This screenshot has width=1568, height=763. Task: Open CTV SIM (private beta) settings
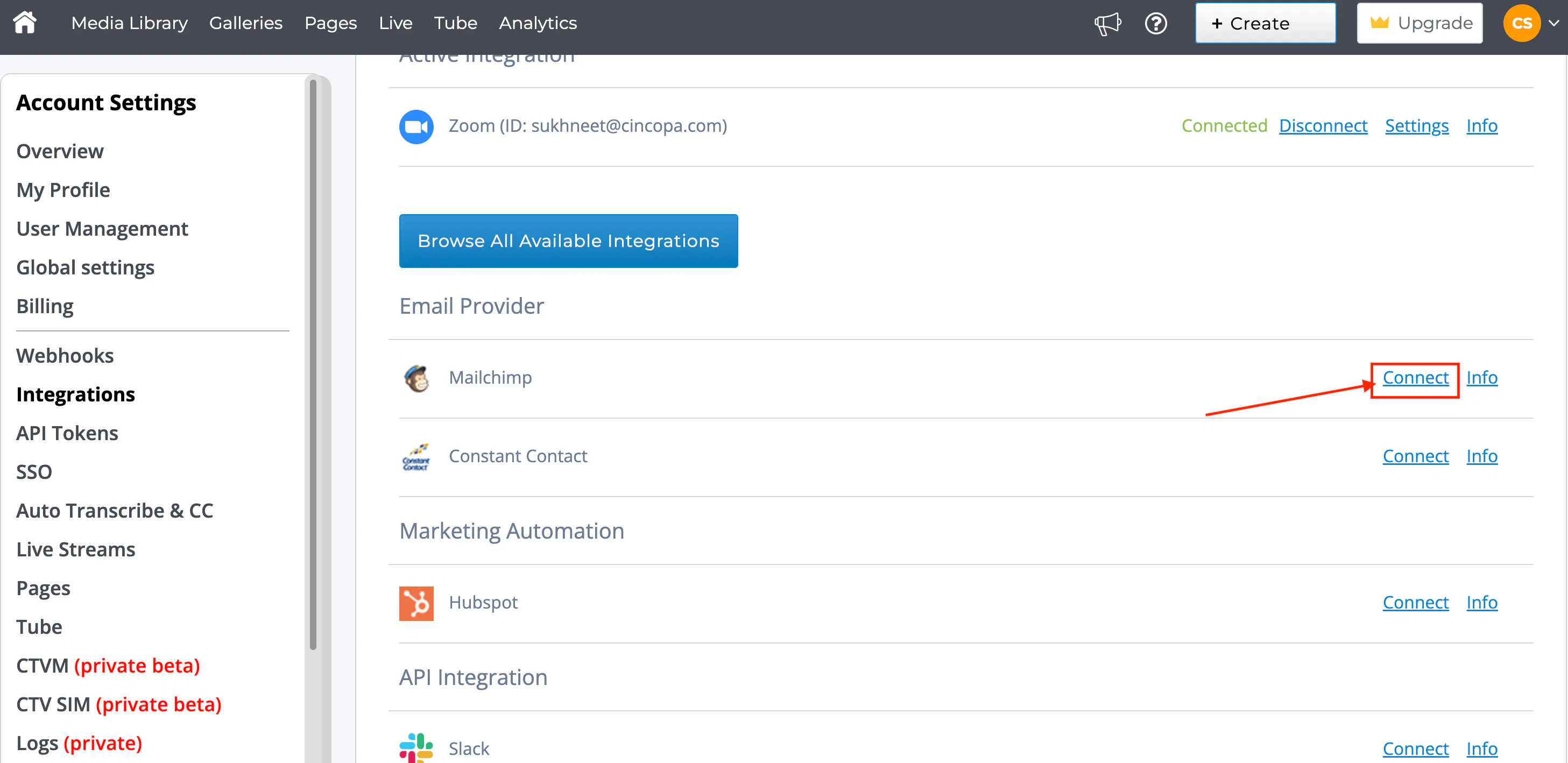pos(119,704)
